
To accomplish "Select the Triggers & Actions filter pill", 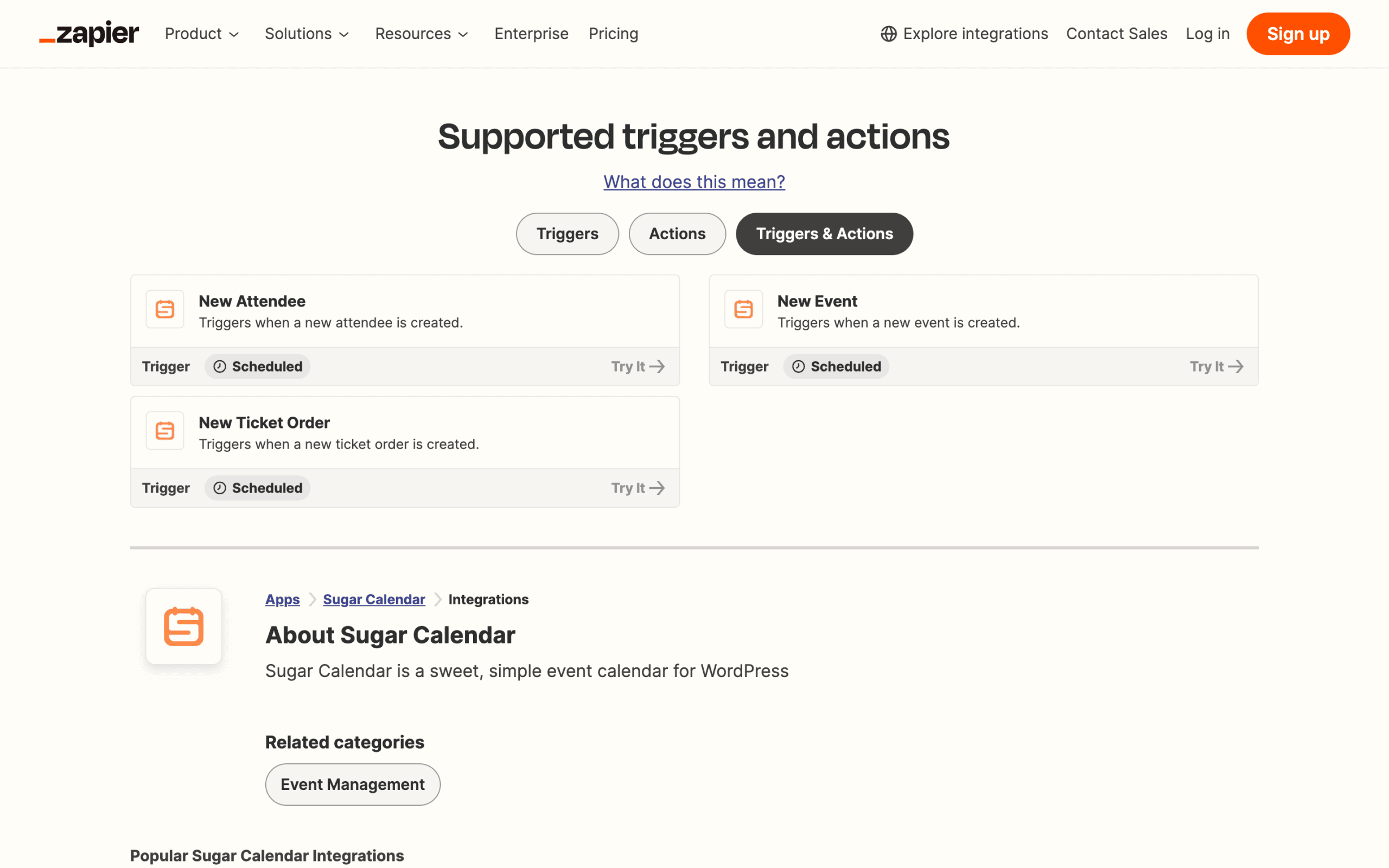I will tap(824, 234).
